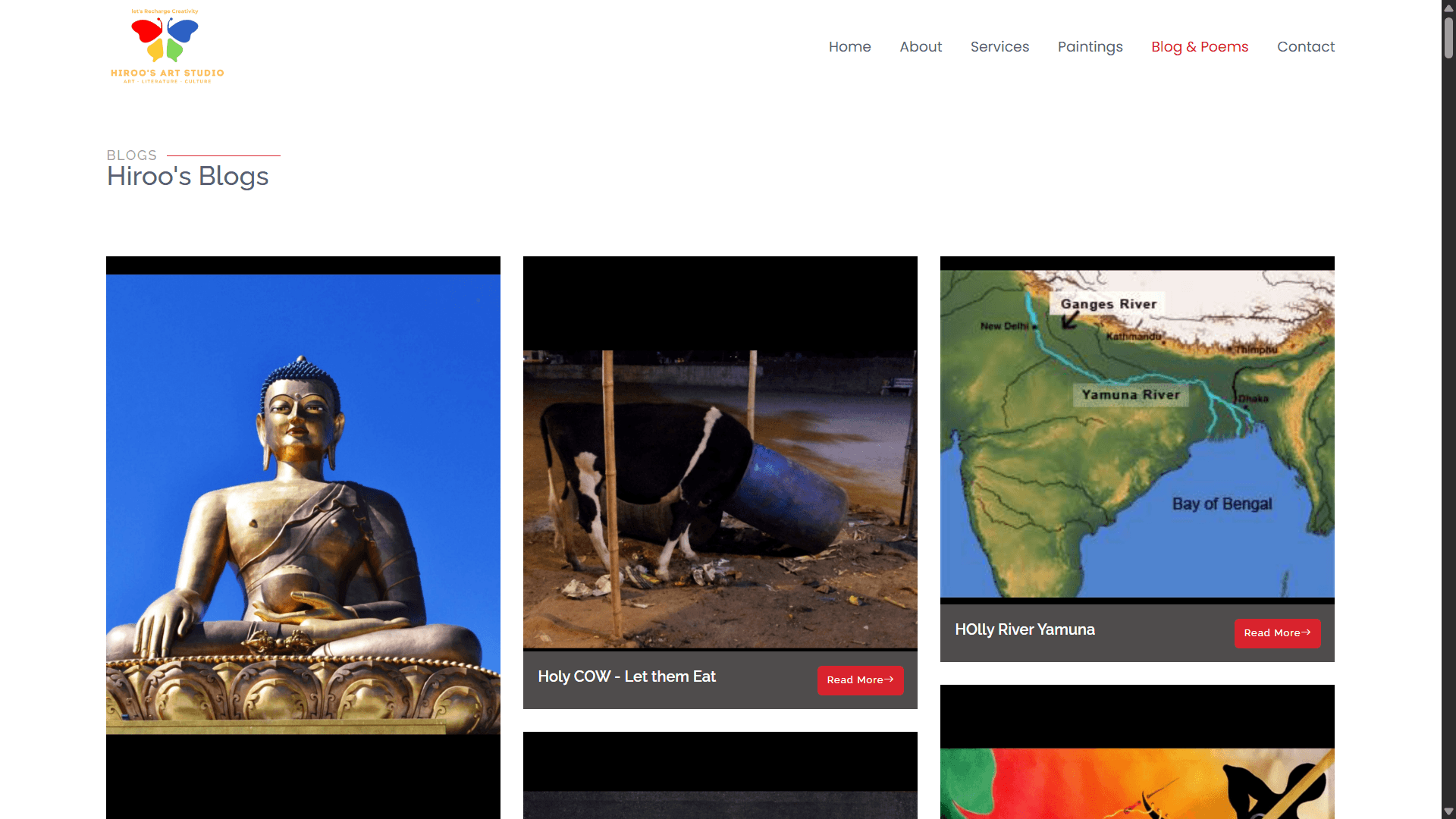This screenshot has width=1456, height=819.
Task: Click the Hiroo's Blogs heading
Action: (x=187, y=177)
